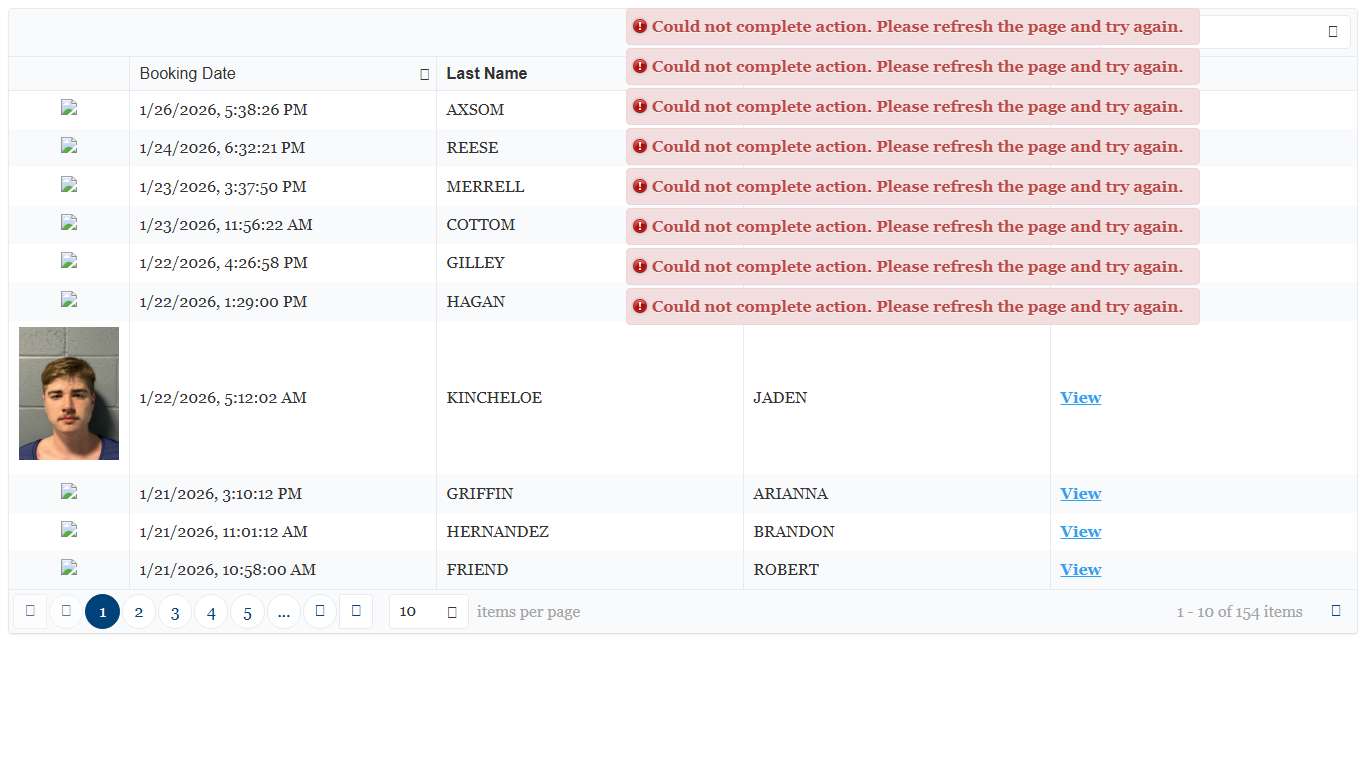Select page 5 in the pager

(x=248, y=612)
